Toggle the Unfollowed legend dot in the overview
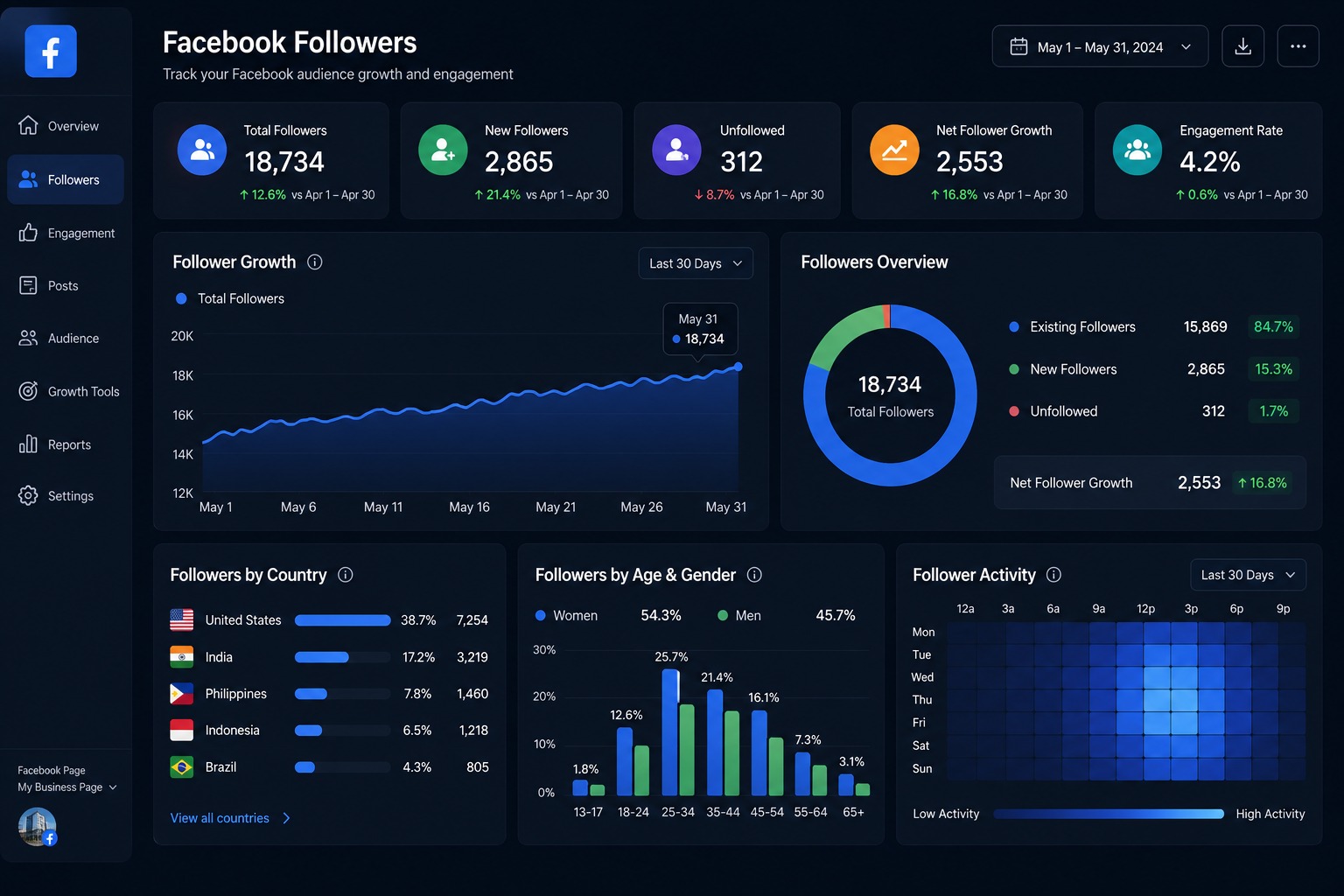Image resolution: width=1344 pixels, height=896 pixels. pos(1014,411)
